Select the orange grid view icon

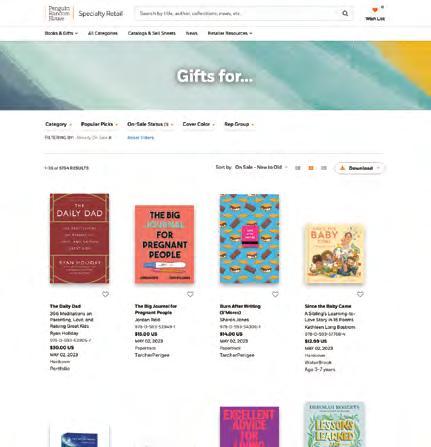311,168
